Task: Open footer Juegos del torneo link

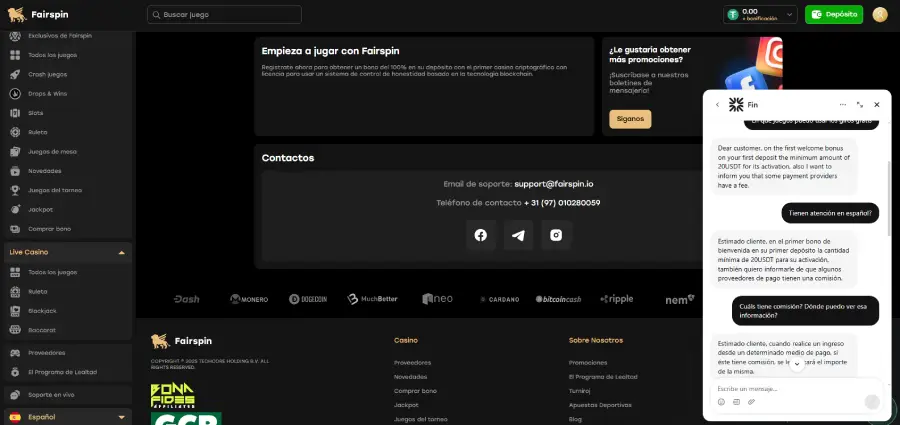Action: 421,419
